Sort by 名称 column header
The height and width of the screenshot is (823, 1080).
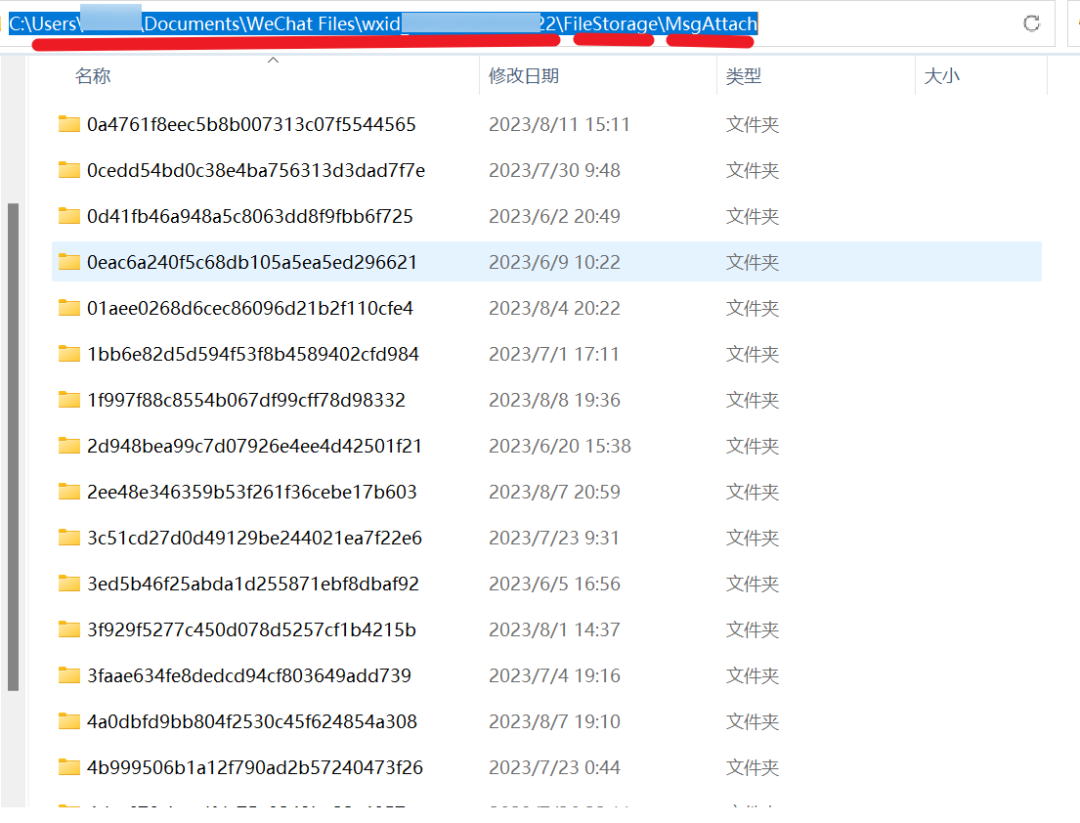tap(93, 76)
